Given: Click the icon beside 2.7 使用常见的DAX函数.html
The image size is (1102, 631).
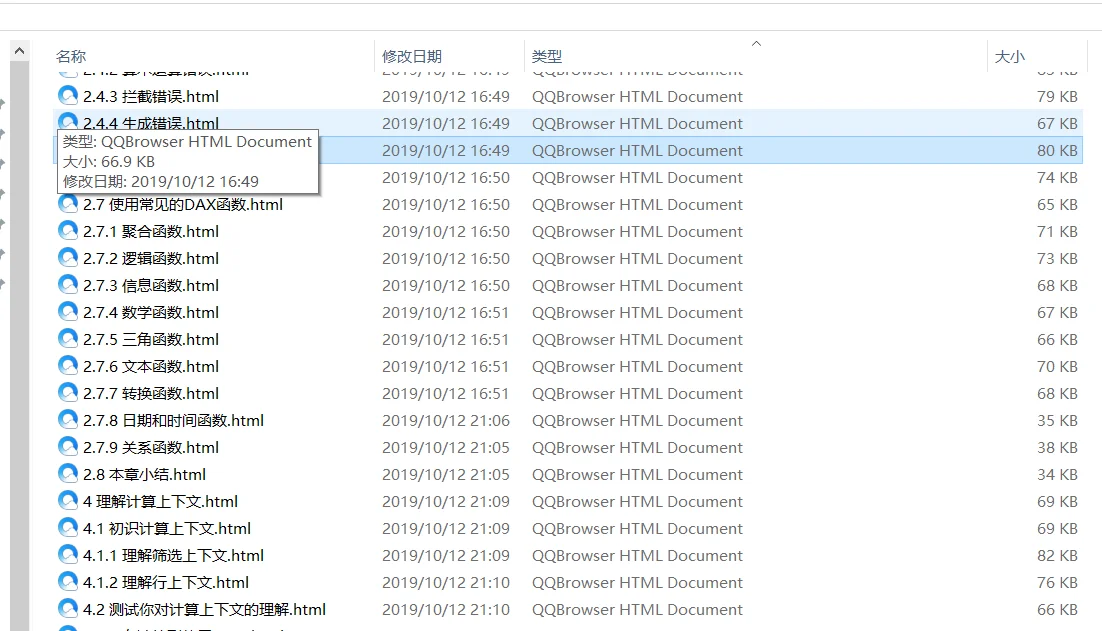Looking at the screenshot, I should 68,204.
